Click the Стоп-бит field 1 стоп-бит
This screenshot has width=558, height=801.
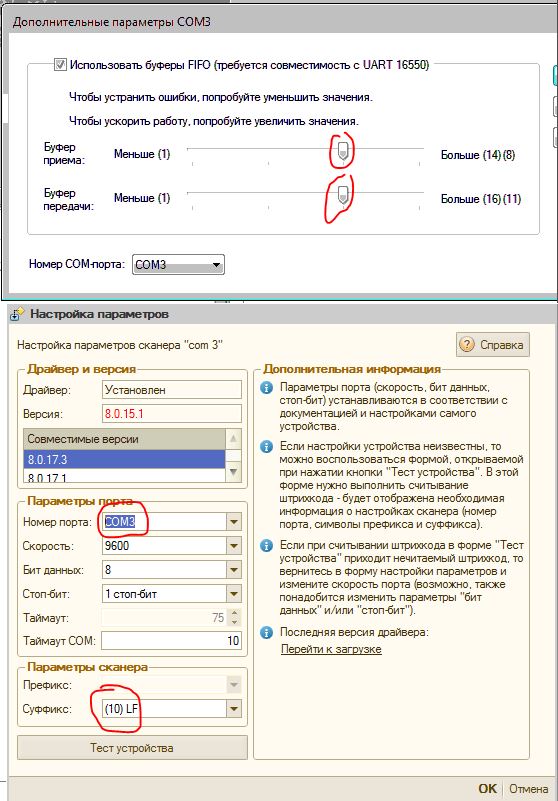coord(165,594)
